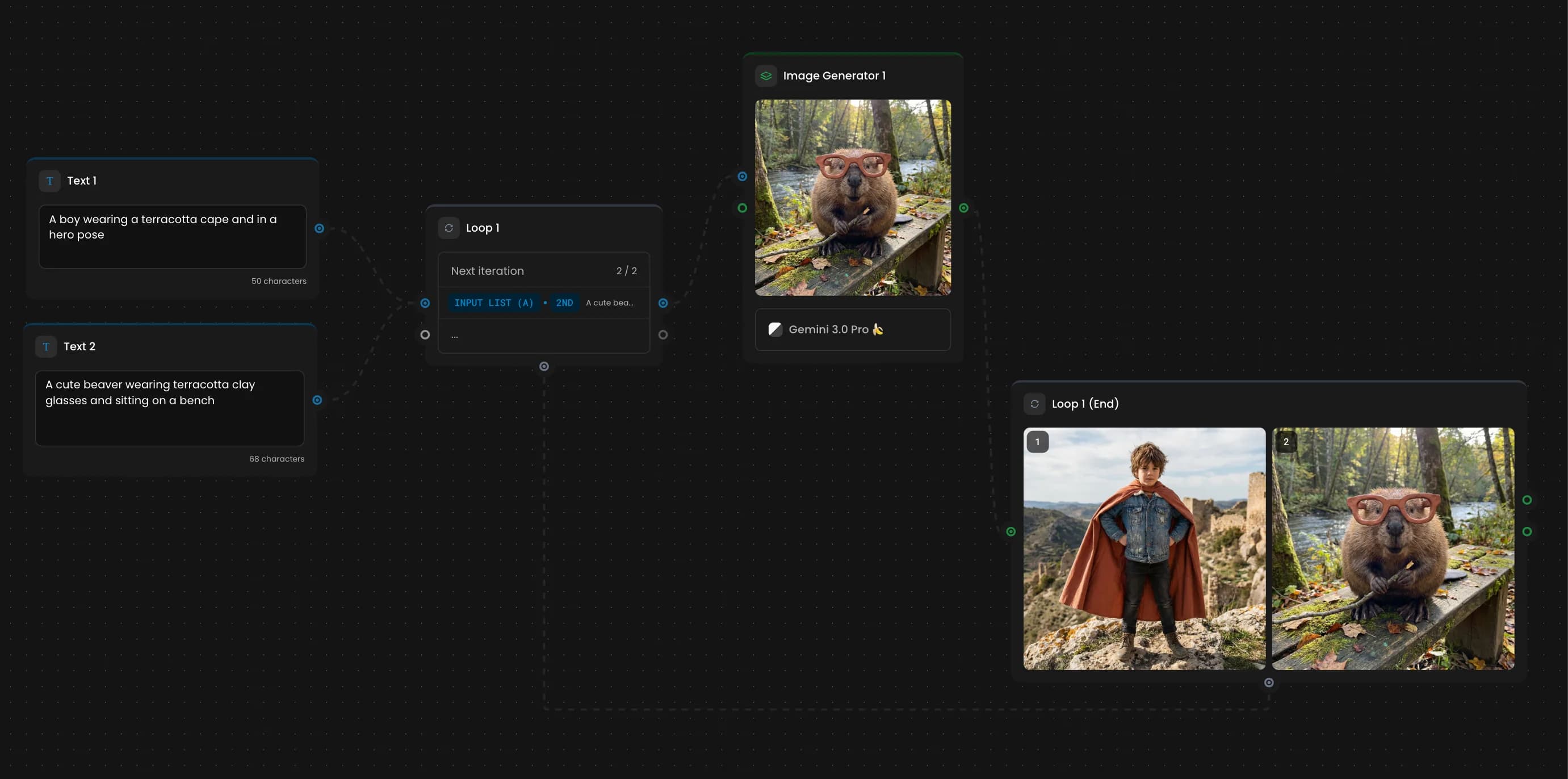Viewport: 1568px width, 779px height.
Task: Click the Next iteration row
Action: 543,271
